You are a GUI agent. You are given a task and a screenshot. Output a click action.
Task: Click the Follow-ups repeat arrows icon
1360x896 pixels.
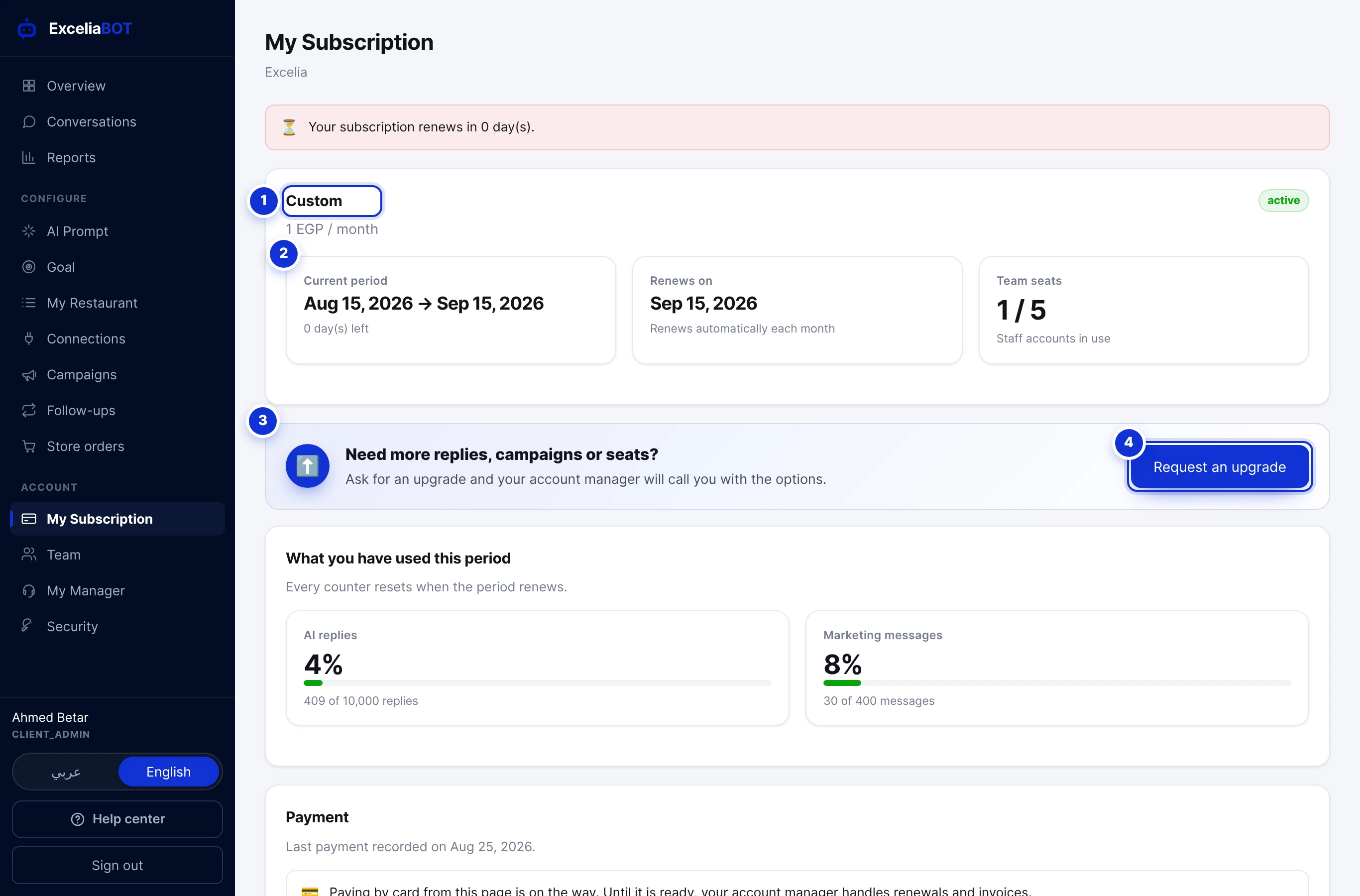click(x=28, y=410)
